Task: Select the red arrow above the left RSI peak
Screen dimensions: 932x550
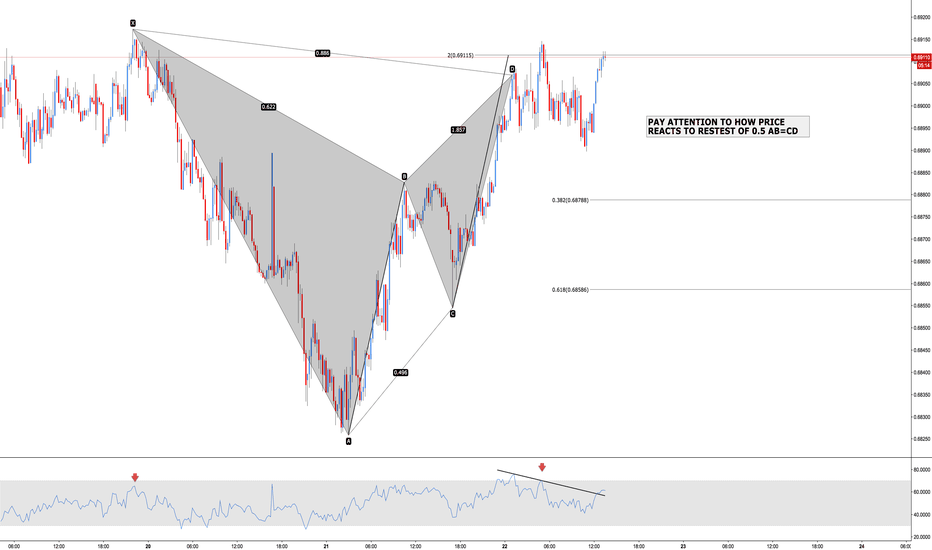Action: pos(135,477)
